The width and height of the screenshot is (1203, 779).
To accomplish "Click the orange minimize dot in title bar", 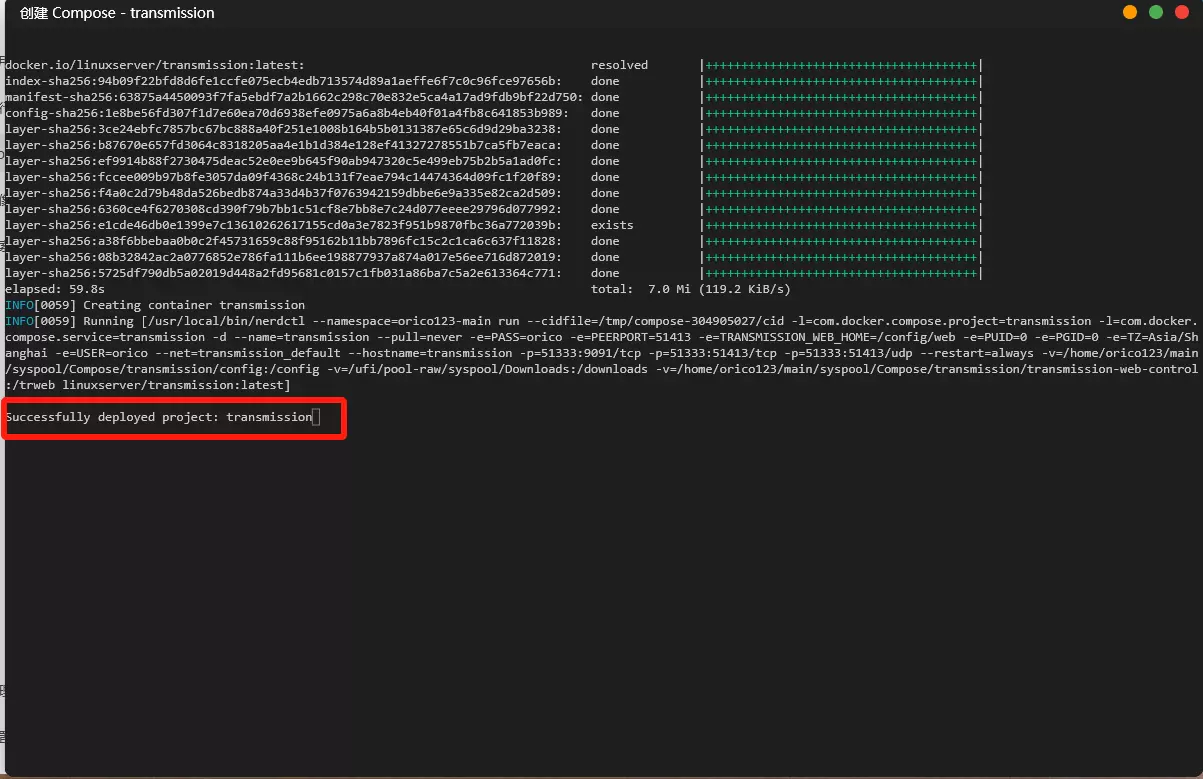I will click(1130, 13).
